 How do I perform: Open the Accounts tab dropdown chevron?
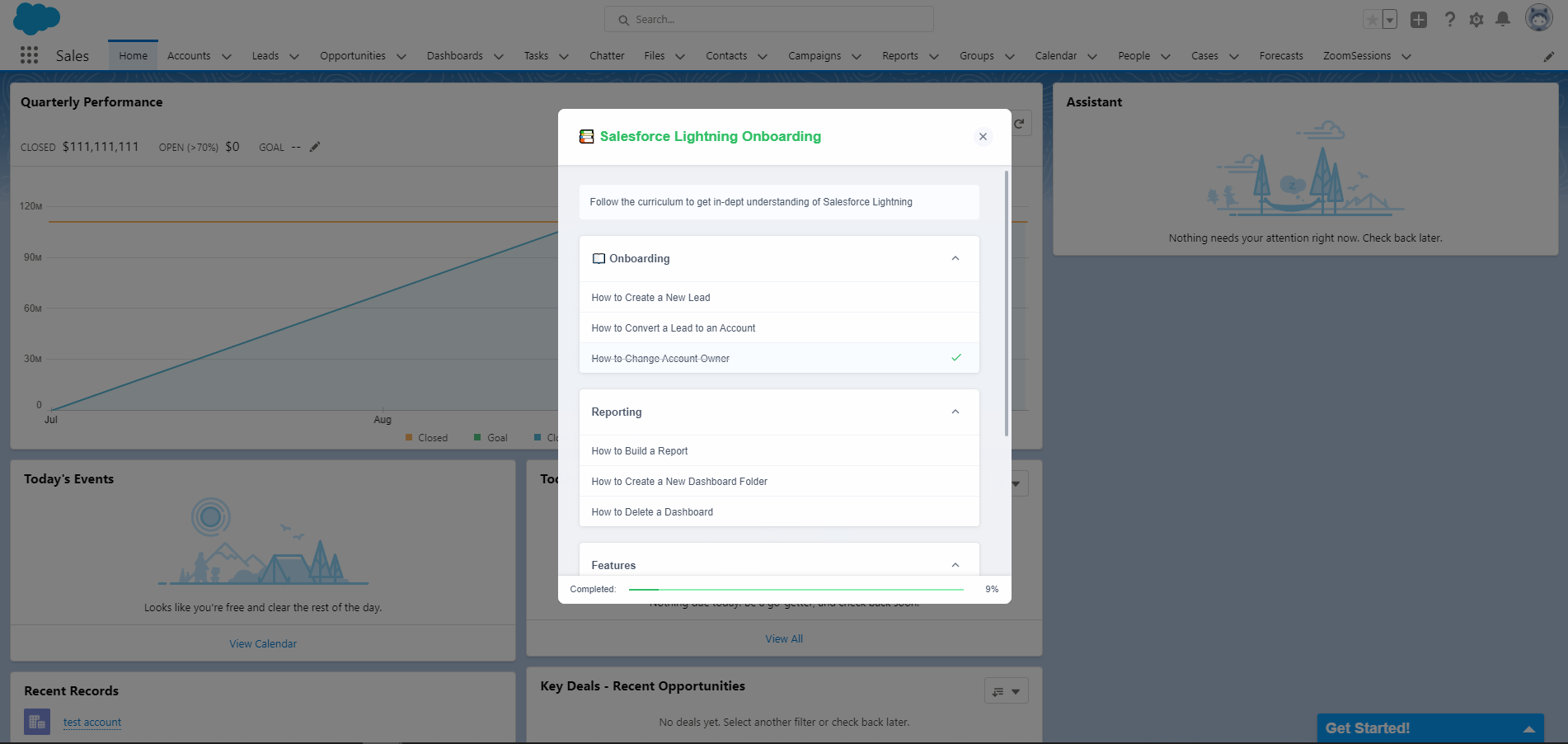point(227,56)
